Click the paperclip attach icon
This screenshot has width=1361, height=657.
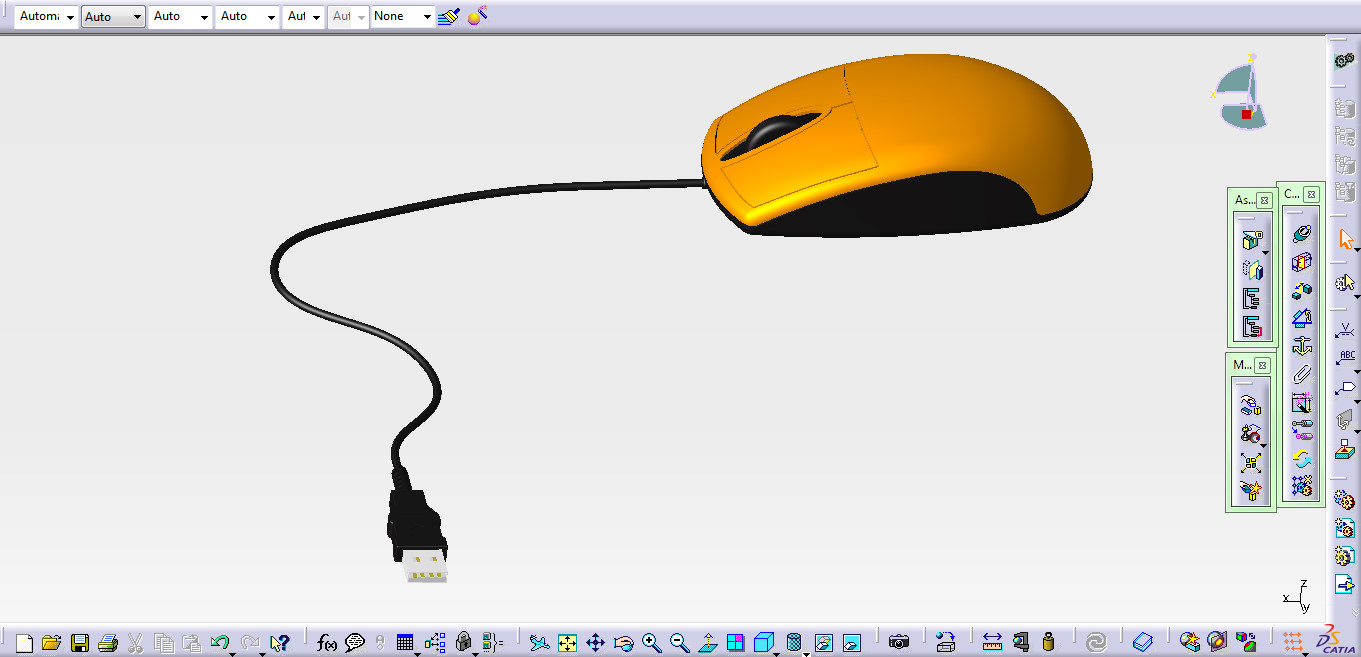[1301, 375]
